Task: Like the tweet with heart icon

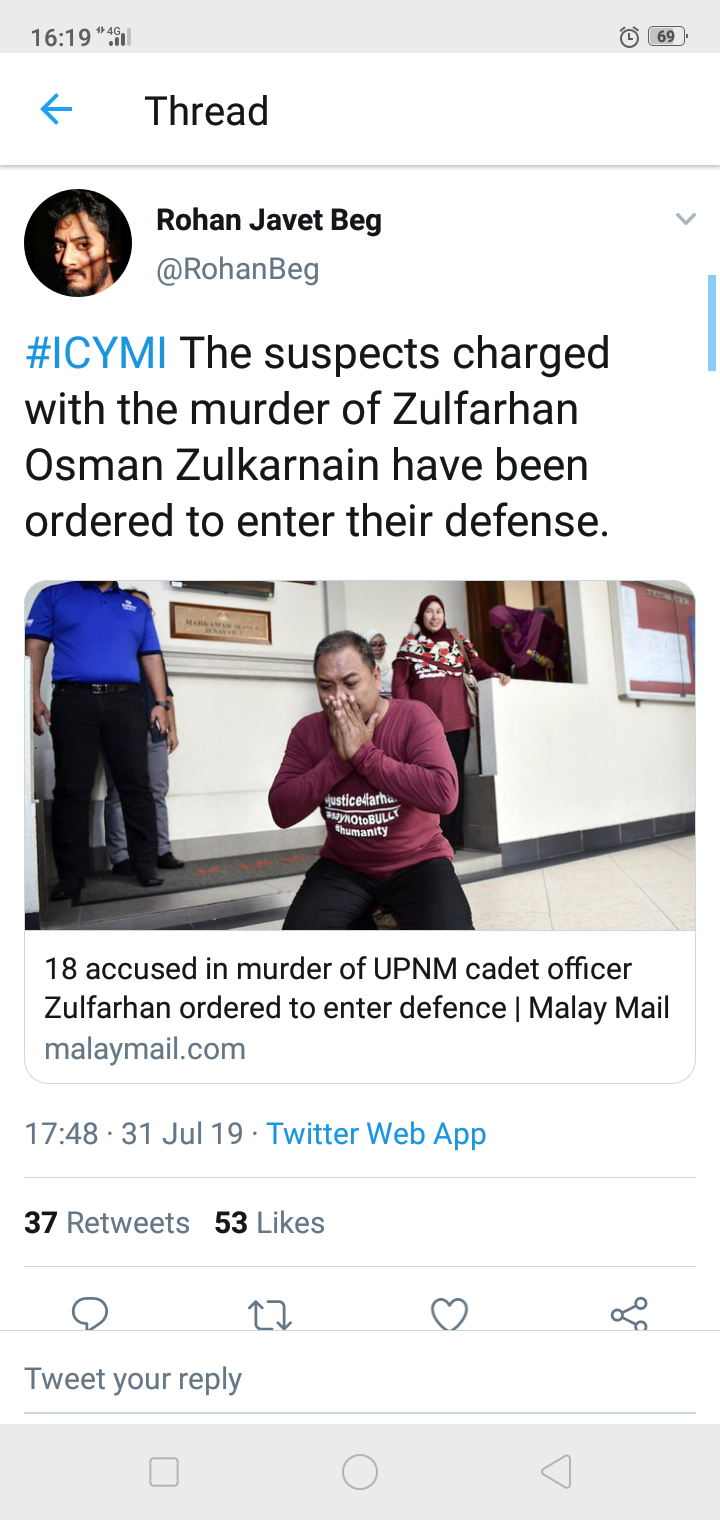Action: click(449, 1313)
